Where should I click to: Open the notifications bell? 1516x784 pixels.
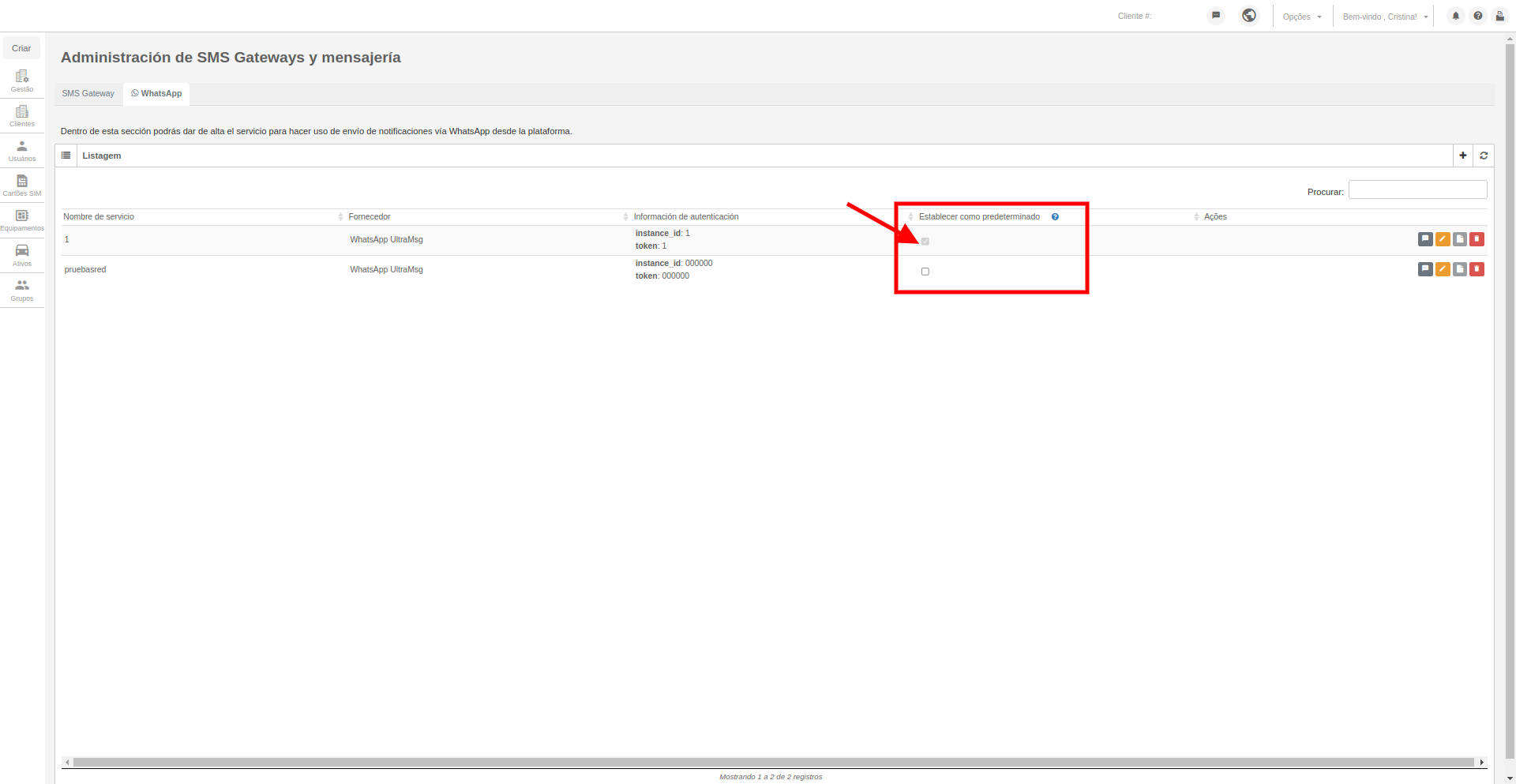click(x=1456, y=16)
